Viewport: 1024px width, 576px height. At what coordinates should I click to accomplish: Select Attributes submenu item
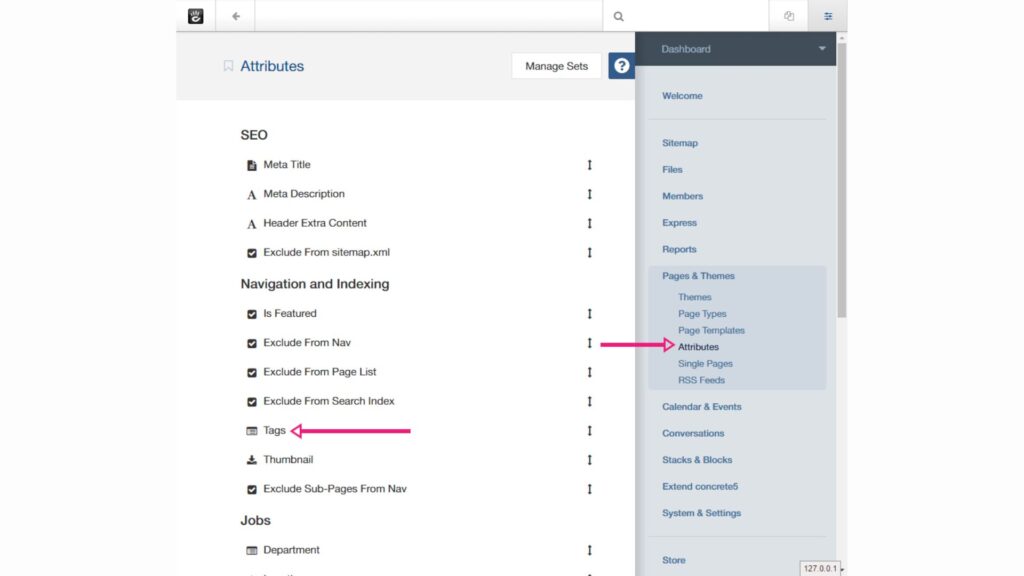point(698,347)
